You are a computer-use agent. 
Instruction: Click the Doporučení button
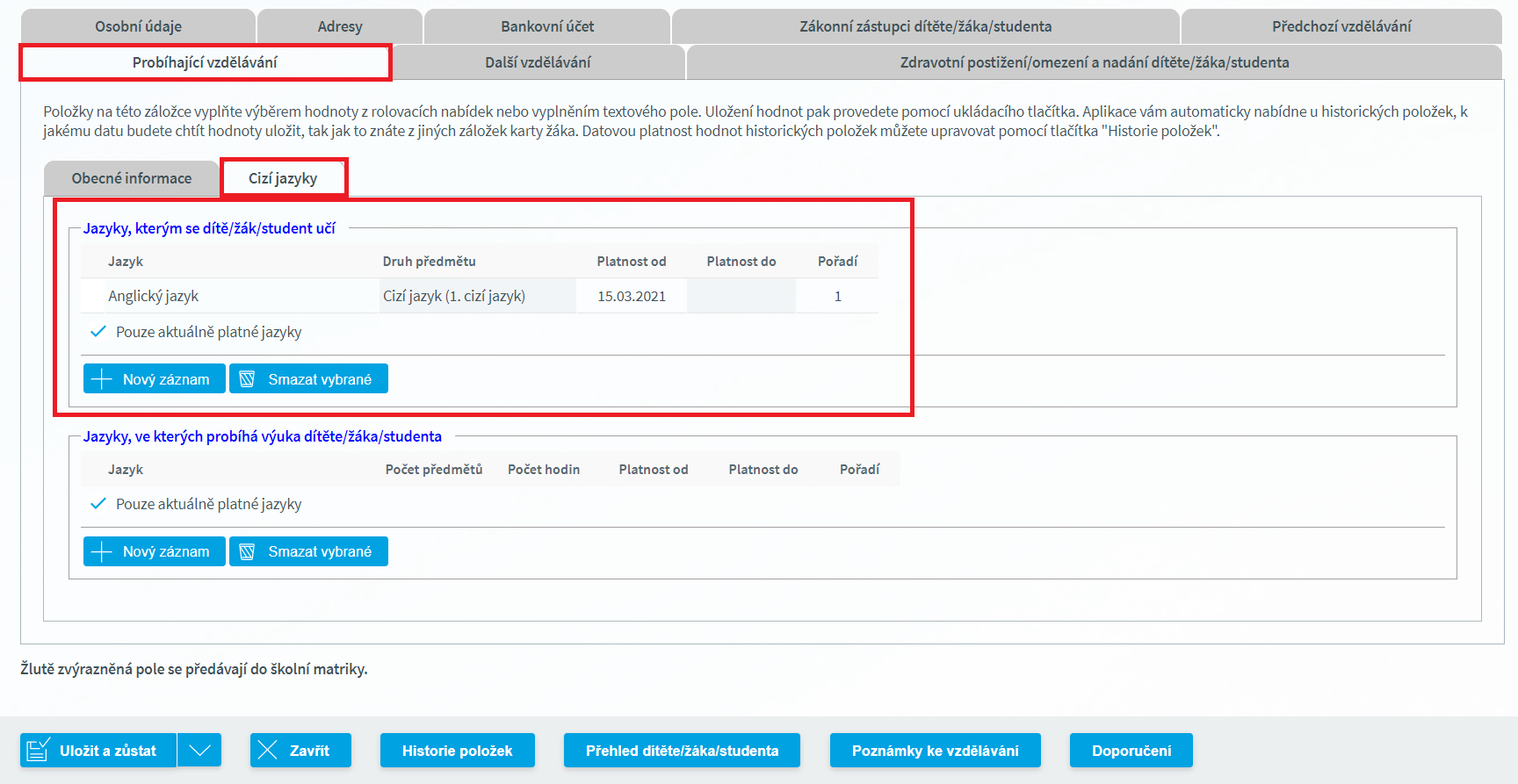tap(1131, 751)
